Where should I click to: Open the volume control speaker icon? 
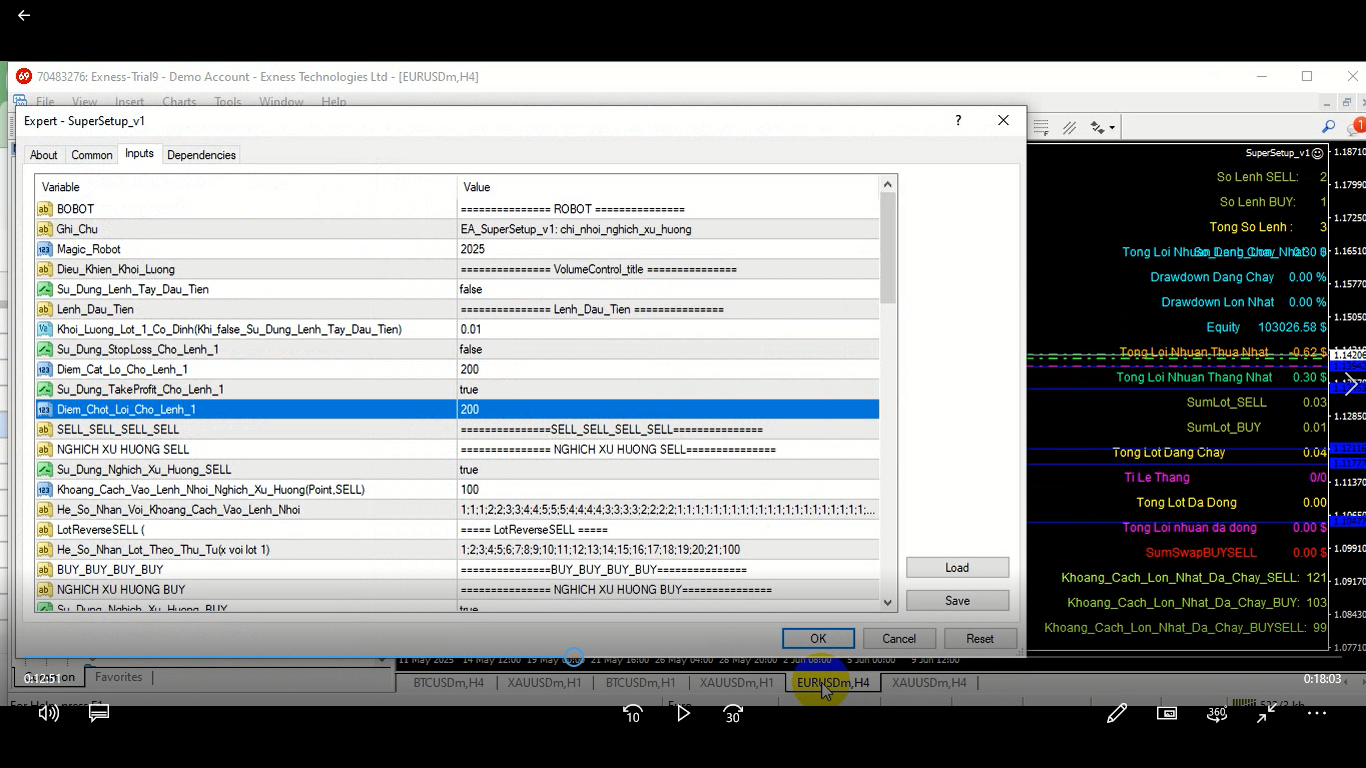pyautogui.click(x=48, y=713)
